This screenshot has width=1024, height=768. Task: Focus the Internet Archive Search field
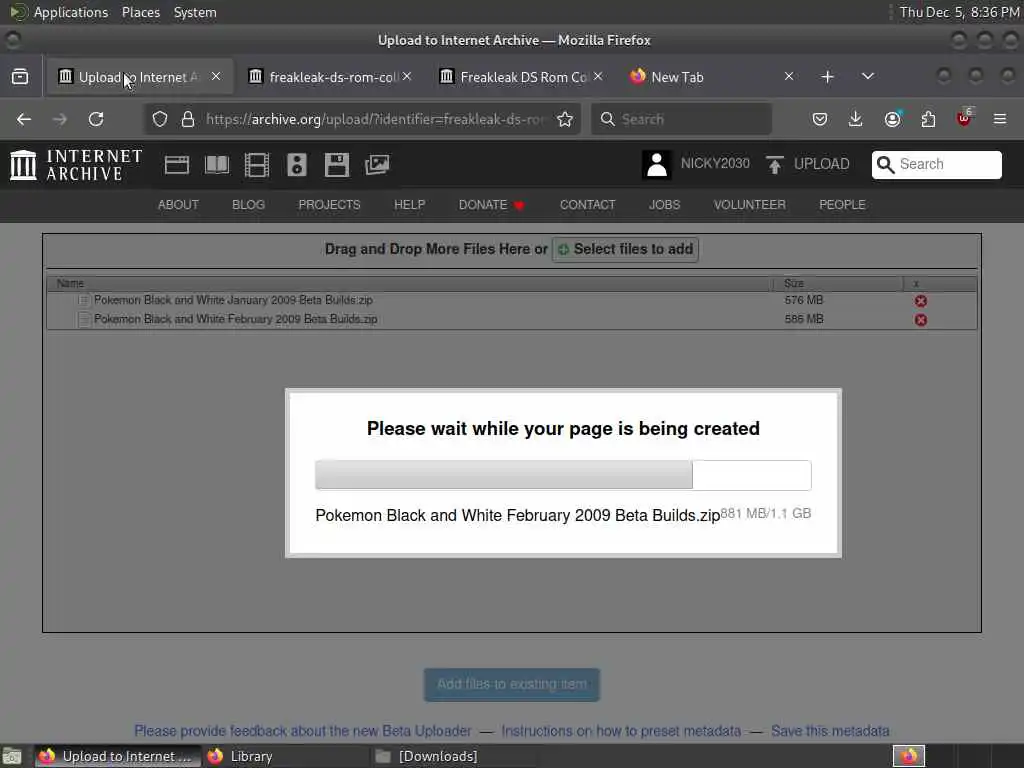[x=936, y=165]
